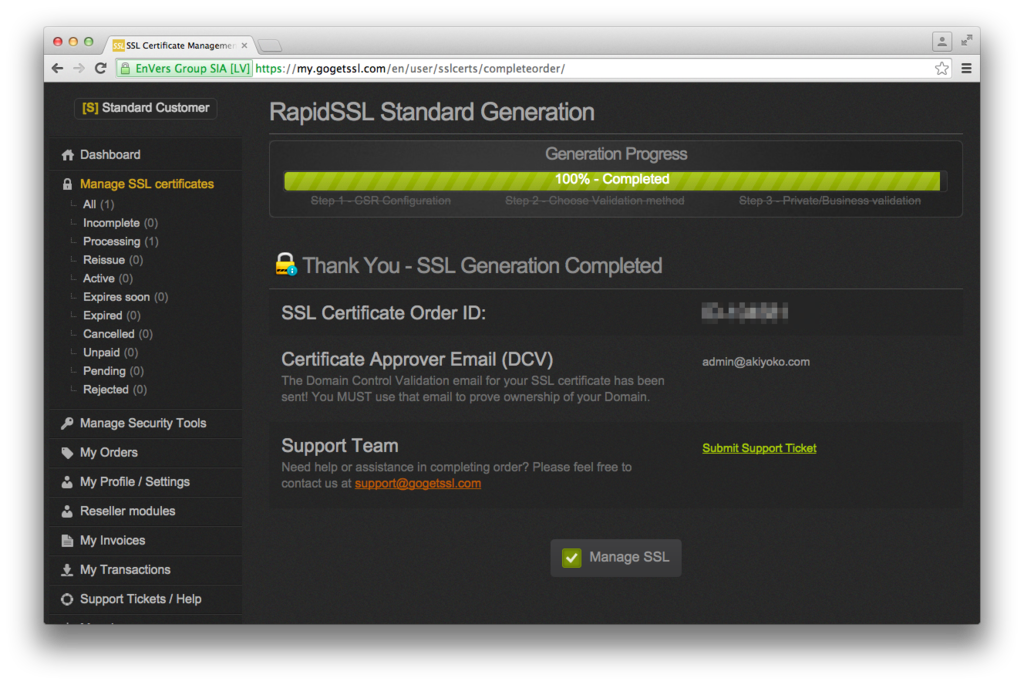
Task: Open the Chrome hamburger menu
Action: pos(967,68)
